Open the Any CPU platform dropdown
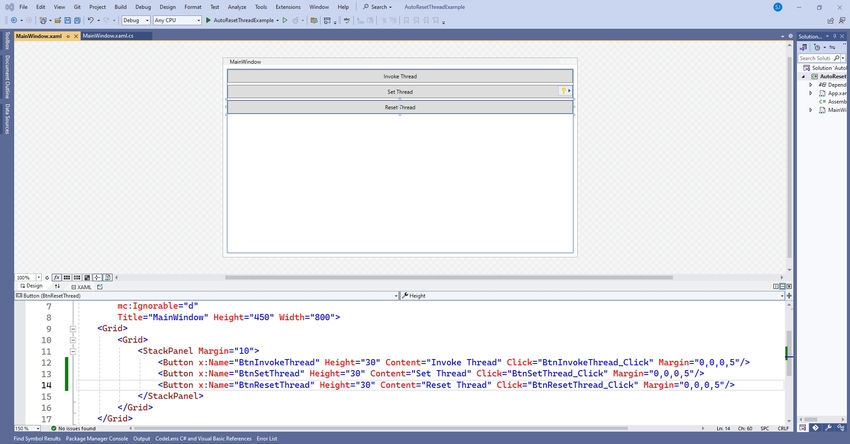The image size is (850, 444). coord(176,20)
